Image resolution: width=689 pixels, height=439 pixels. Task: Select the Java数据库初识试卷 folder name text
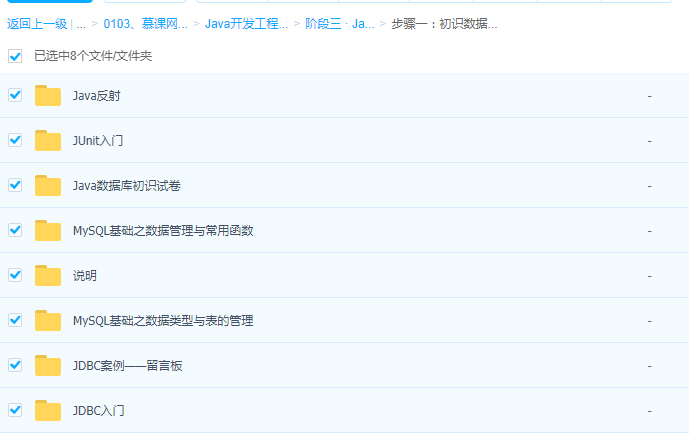click(126, 186)
